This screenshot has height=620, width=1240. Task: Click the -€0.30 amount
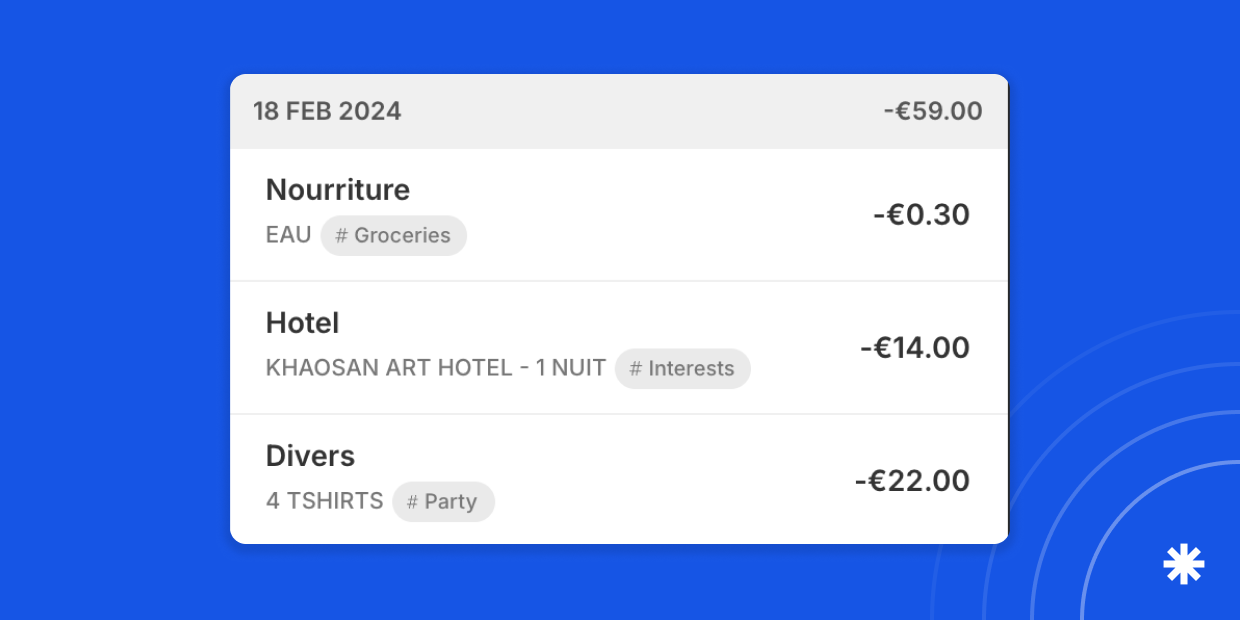click(921, 215)
